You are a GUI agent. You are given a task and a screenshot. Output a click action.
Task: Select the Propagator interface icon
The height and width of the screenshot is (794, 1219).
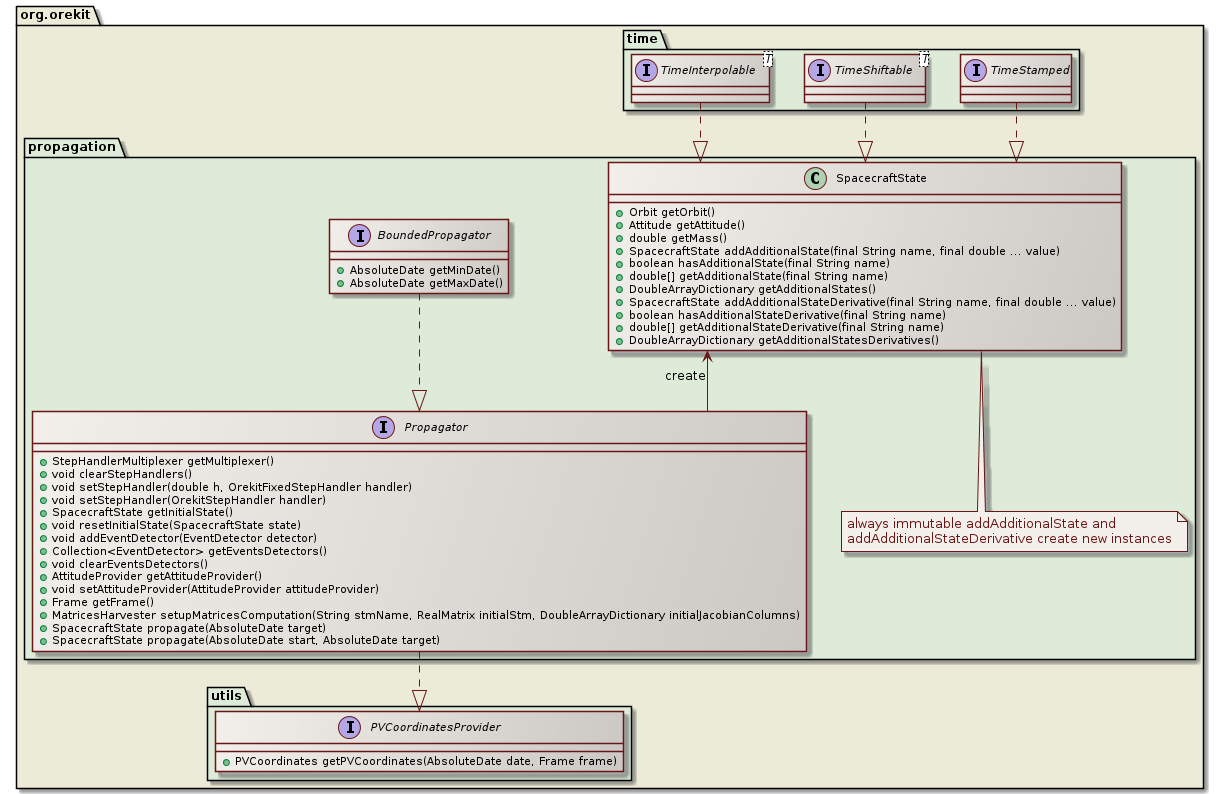383,427
